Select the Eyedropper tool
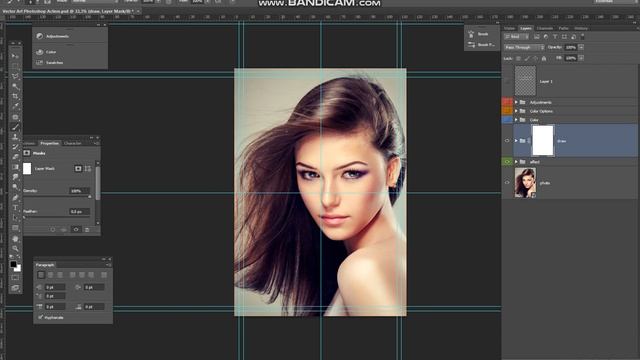 point(15,107)
